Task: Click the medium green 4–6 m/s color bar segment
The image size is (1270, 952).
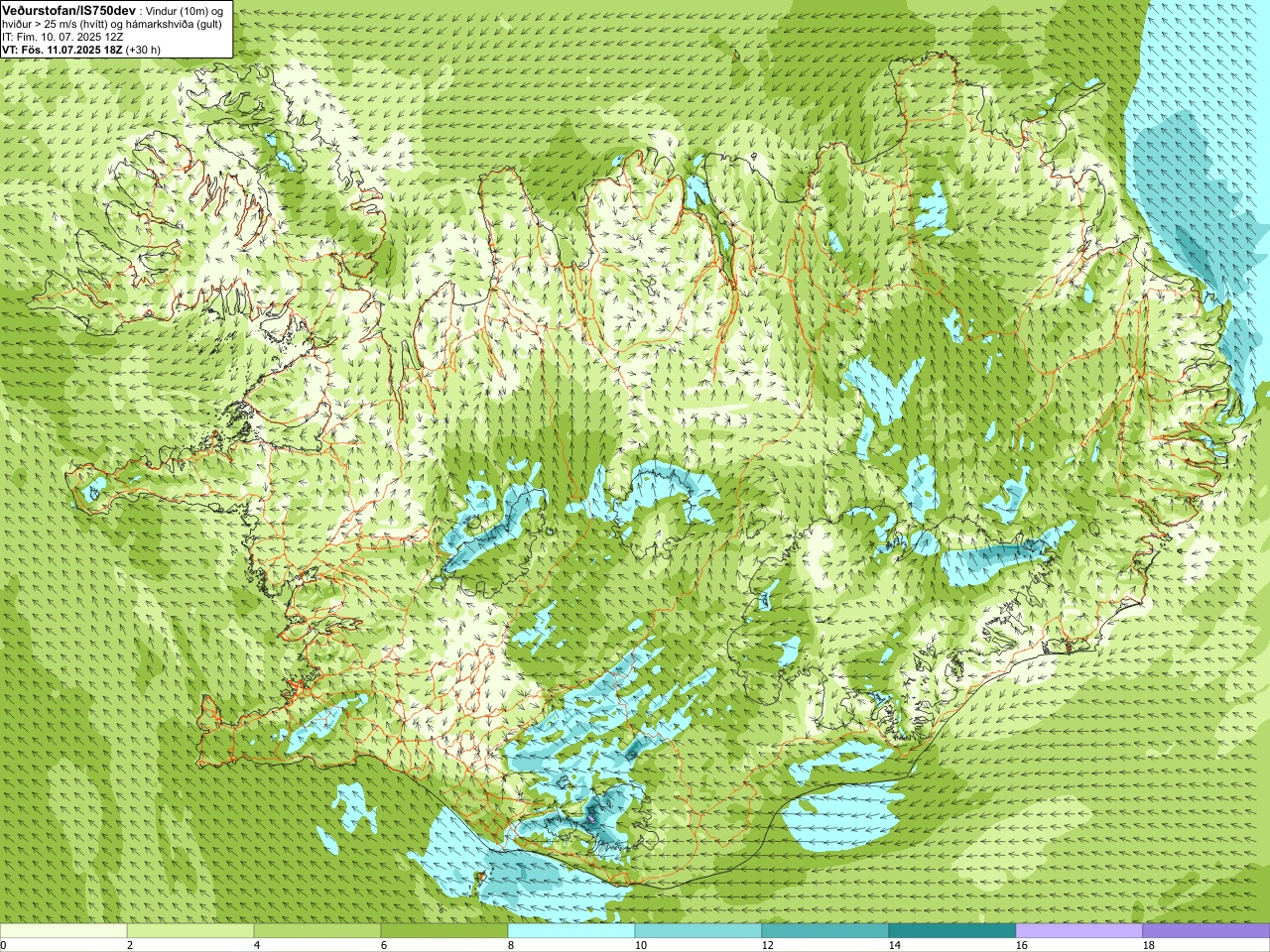Action: coord(317,931)
